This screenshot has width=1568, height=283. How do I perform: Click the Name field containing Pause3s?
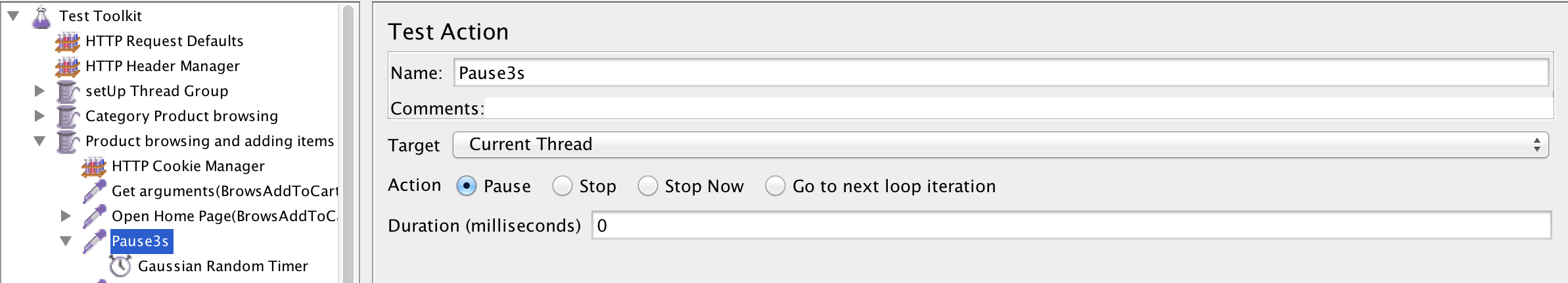(1000, 73)
